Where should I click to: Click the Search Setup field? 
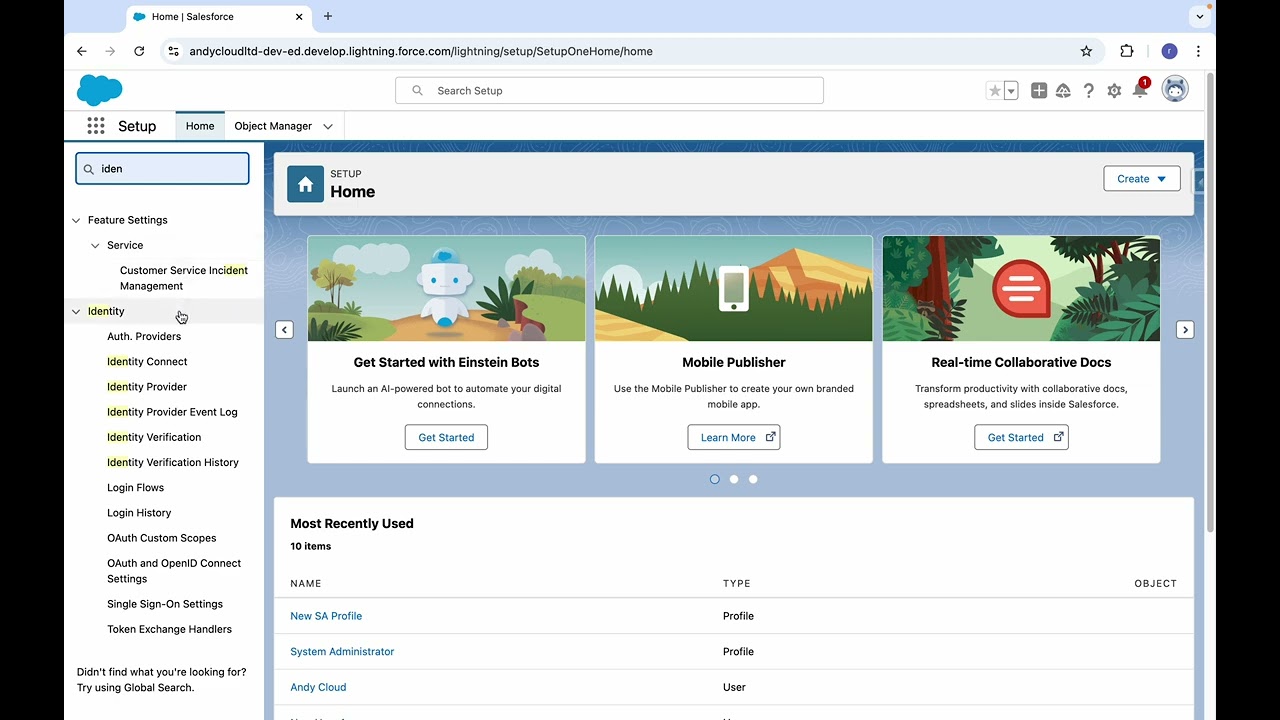click(609, 91)
